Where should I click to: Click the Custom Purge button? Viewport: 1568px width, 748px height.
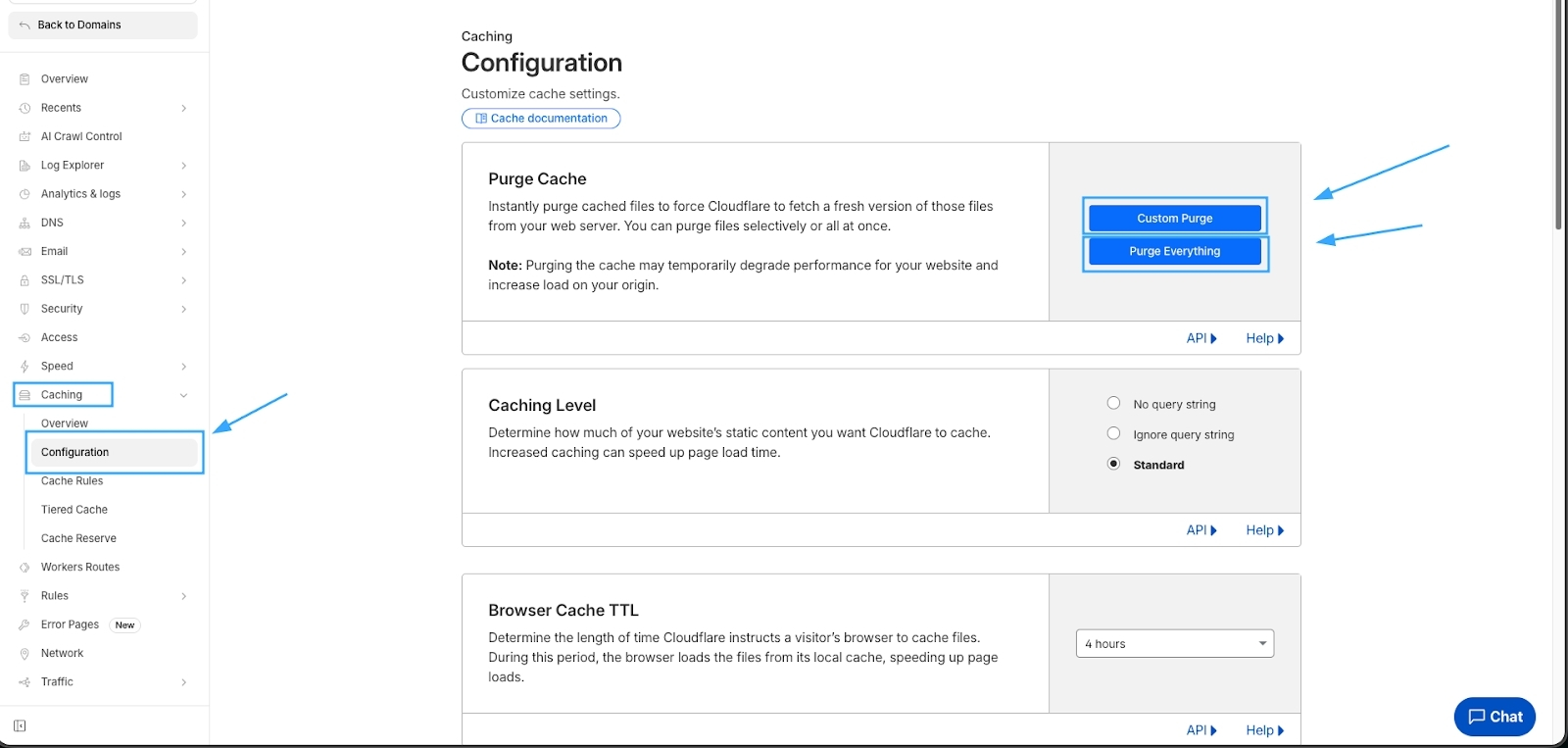(x=1175, y=218)
